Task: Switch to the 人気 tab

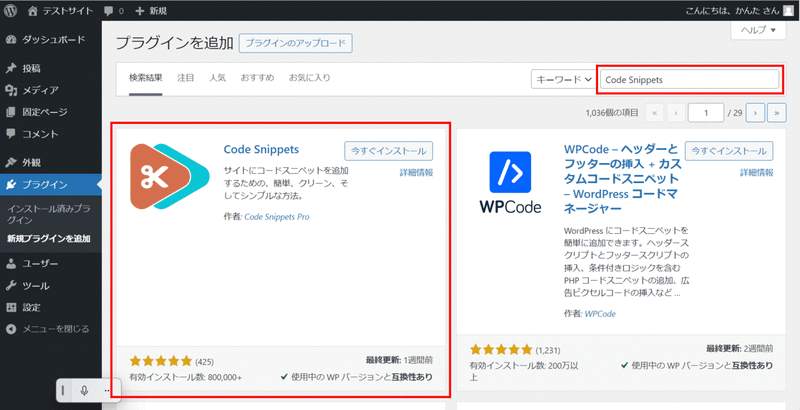Action: click(217, 78)
